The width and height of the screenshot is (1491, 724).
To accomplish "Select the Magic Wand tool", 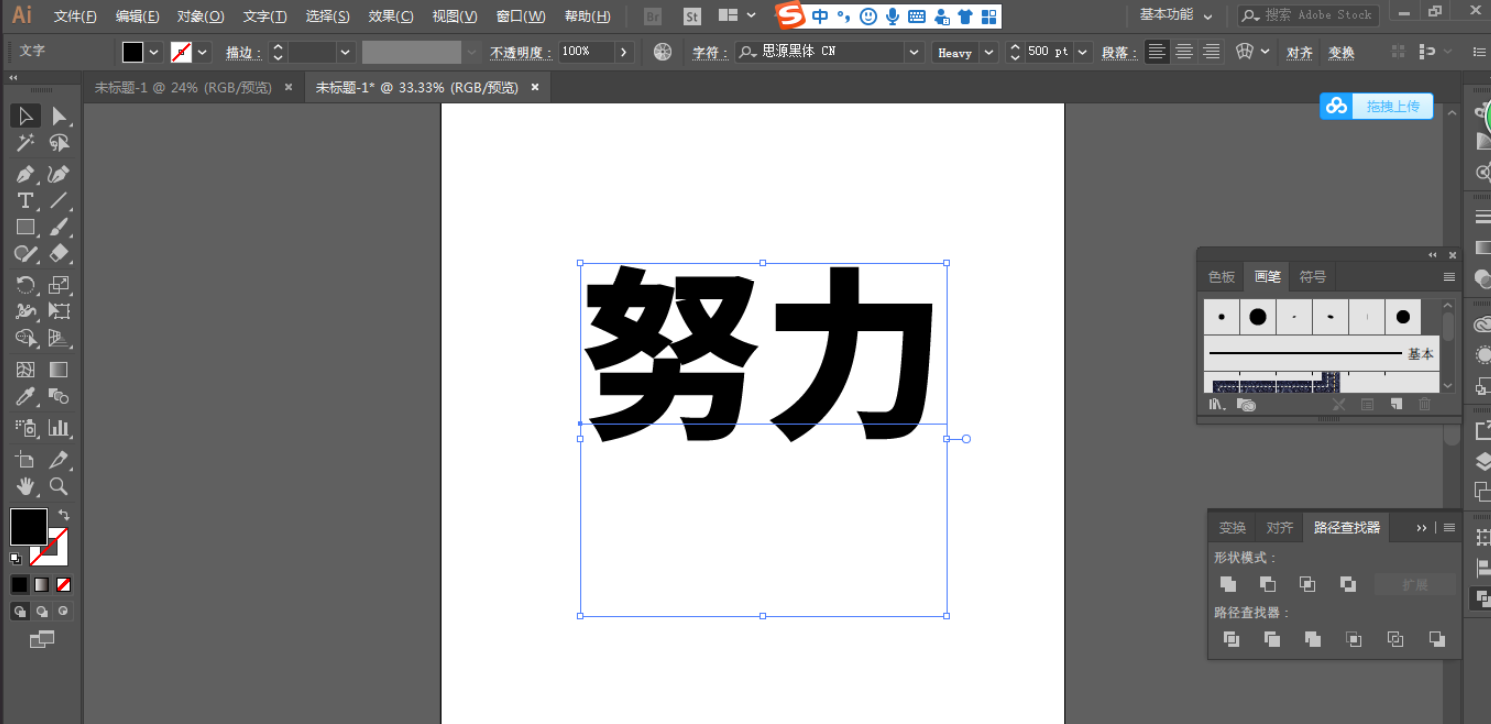I will tap(26, 143).
